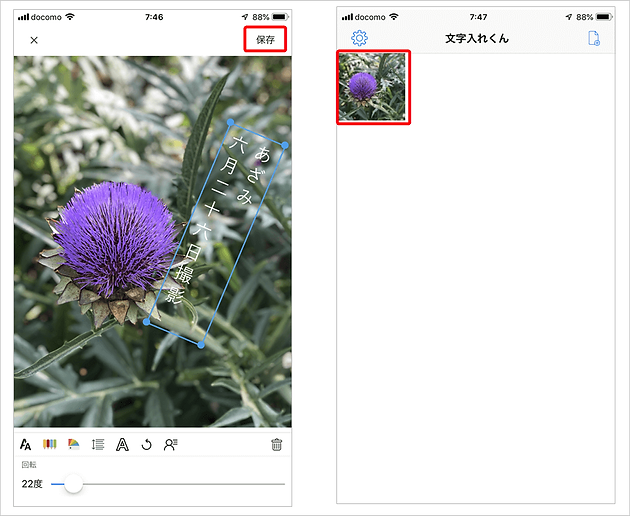Screen dimensions: 630x516
Task: Click the 文字入れくん title
Action: point(477,39)
